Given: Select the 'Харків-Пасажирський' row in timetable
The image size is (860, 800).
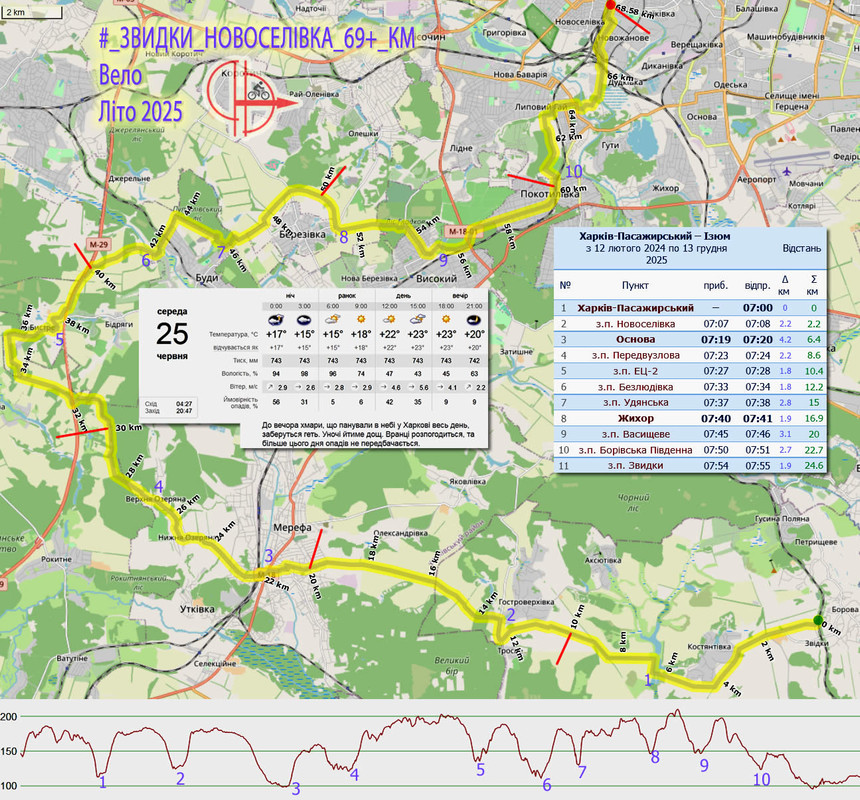Looking at the screenshot, I should click(x=690, y=308).
